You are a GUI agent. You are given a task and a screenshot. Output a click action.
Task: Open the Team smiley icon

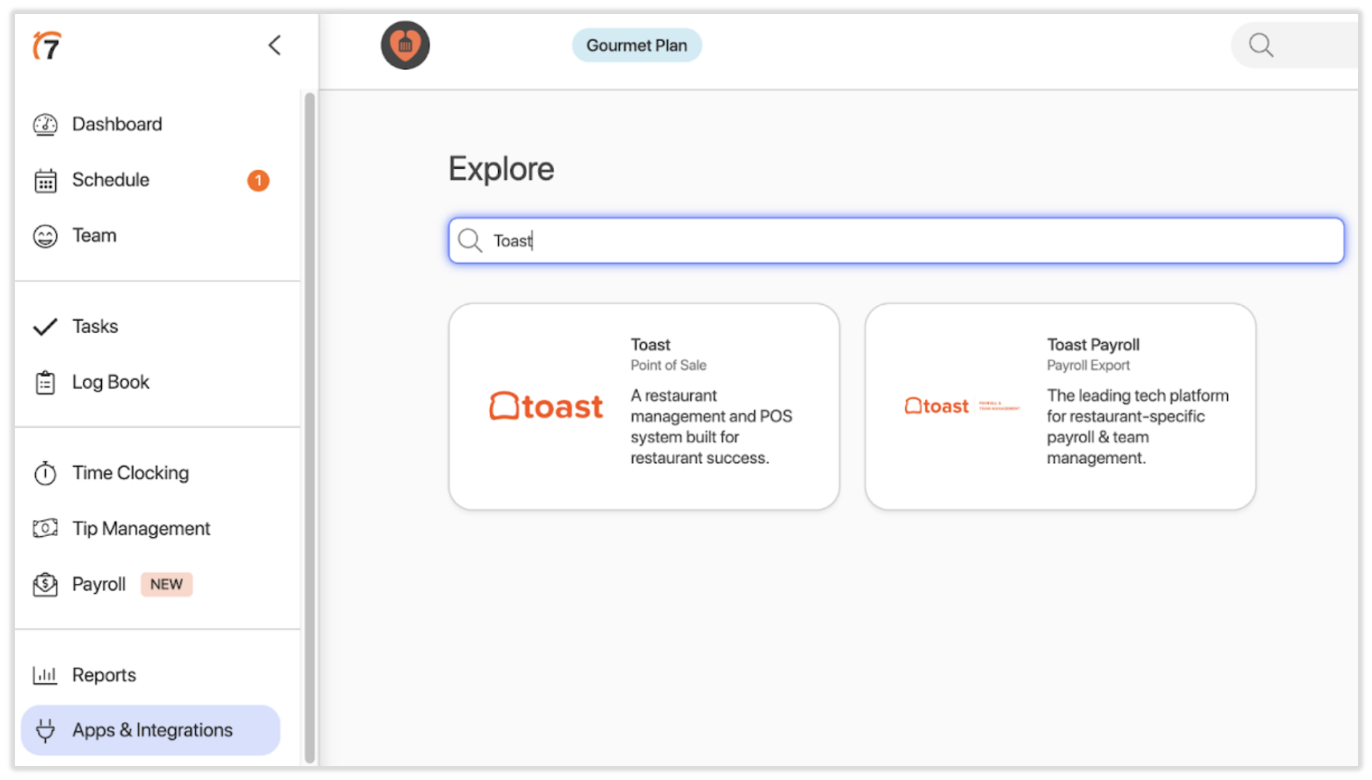coord(45,236)
